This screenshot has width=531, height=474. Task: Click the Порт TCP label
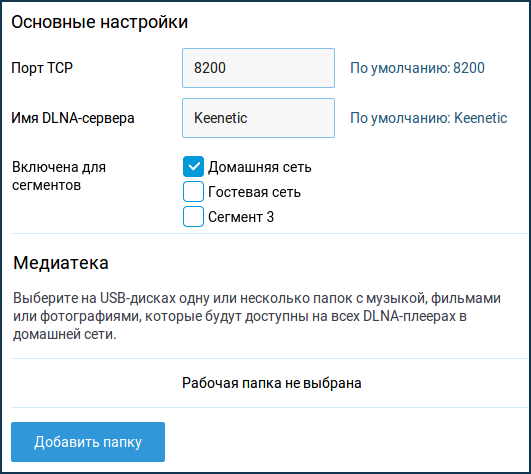[42, 68]
